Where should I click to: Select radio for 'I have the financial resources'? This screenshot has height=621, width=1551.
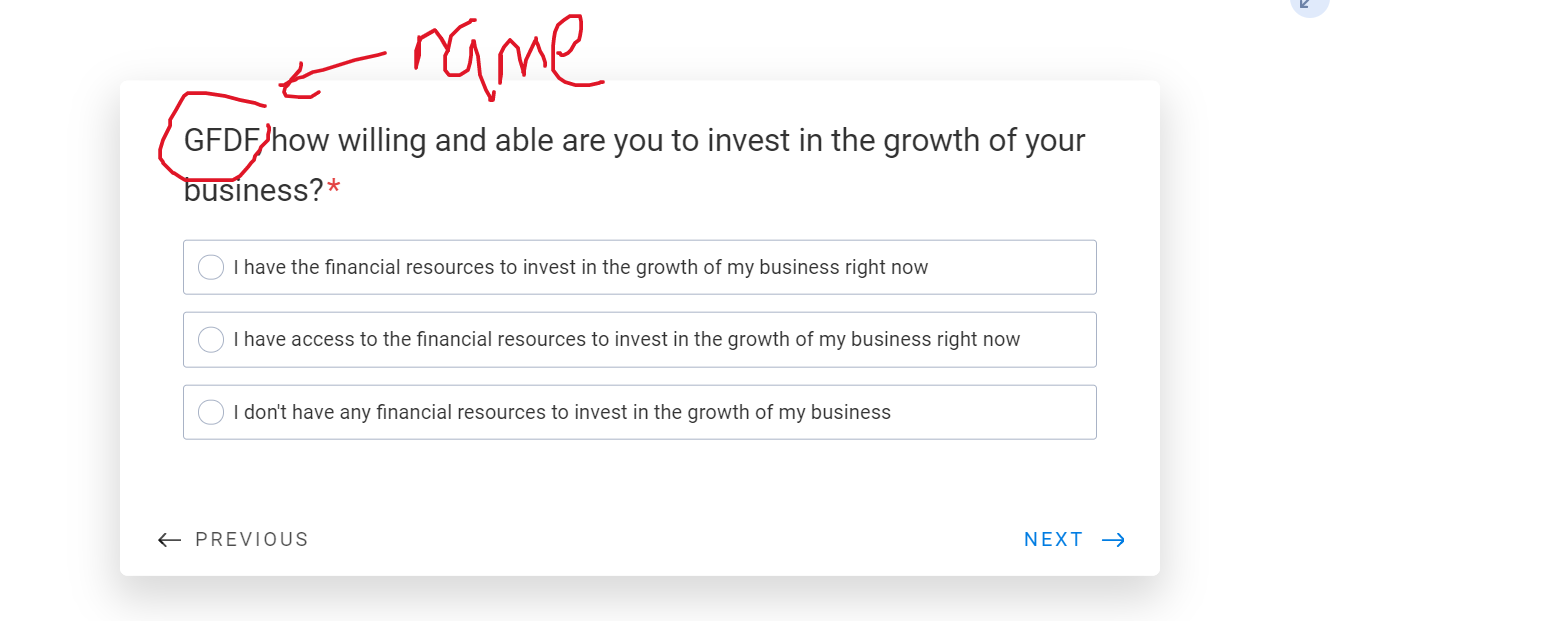tap(211, 267)
